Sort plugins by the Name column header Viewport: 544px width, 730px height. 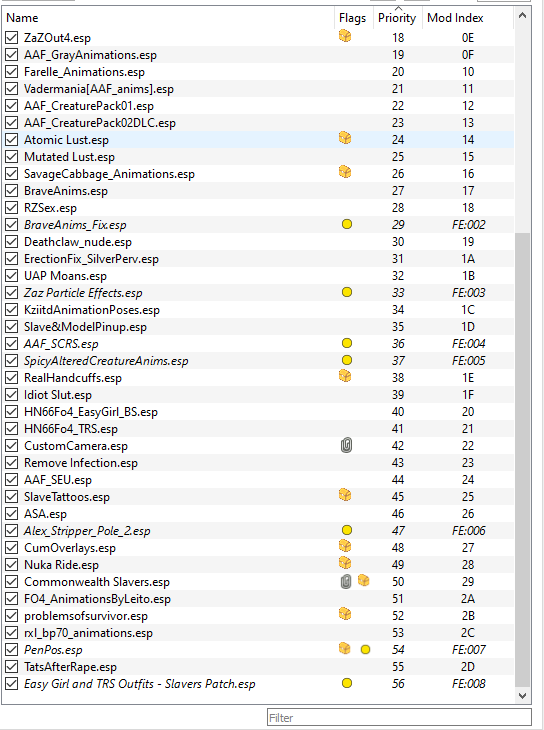pyautogui.click(x=168, y=18)
